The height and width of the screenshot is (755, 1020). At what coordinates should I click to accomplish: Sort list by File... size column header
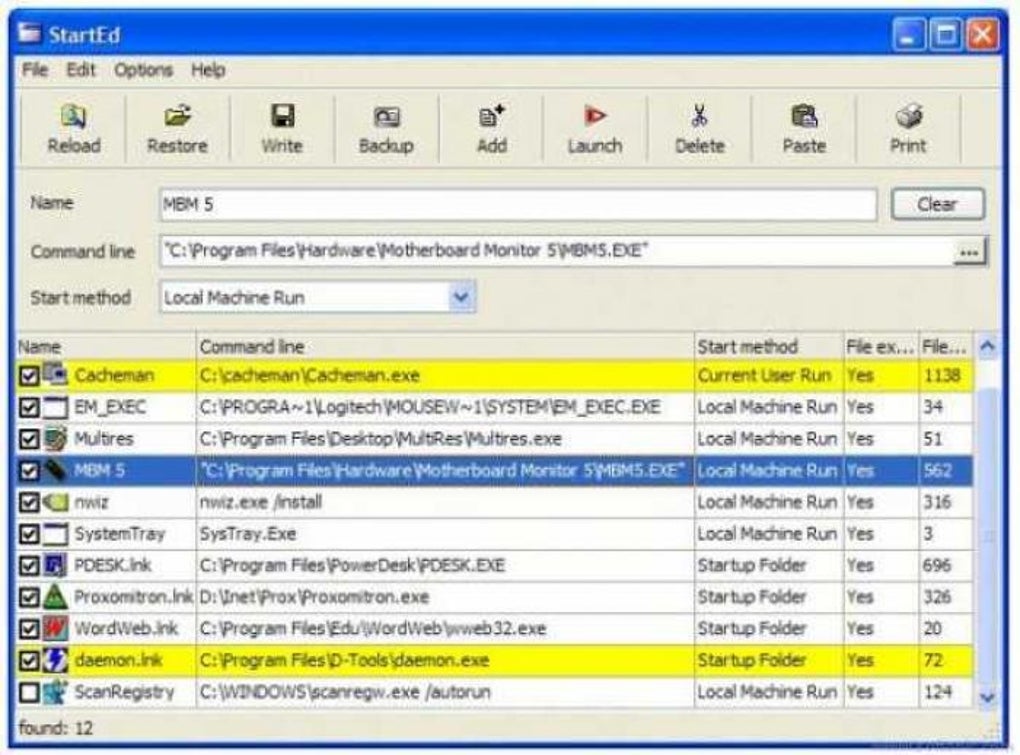point(946,347)
